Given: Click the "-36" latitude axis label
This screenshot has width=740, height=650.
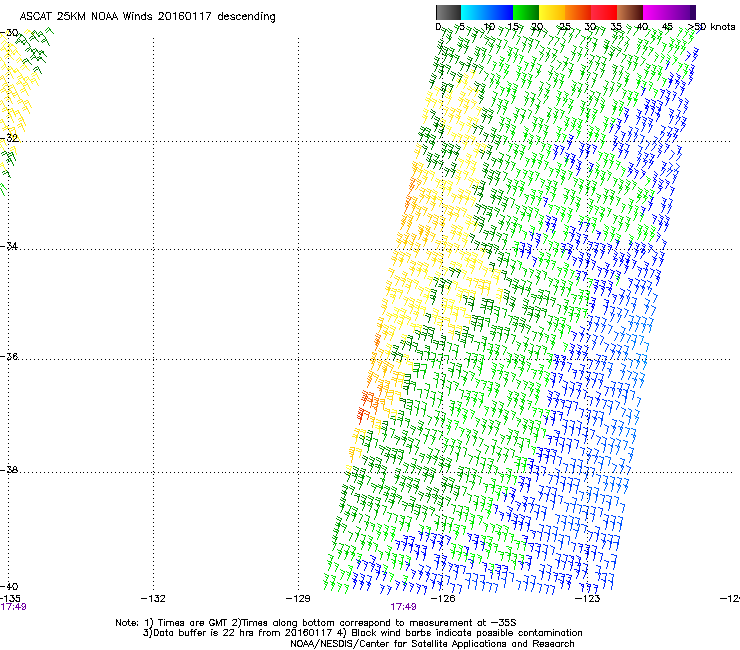Looking at the screenshot, I should 9,356.
